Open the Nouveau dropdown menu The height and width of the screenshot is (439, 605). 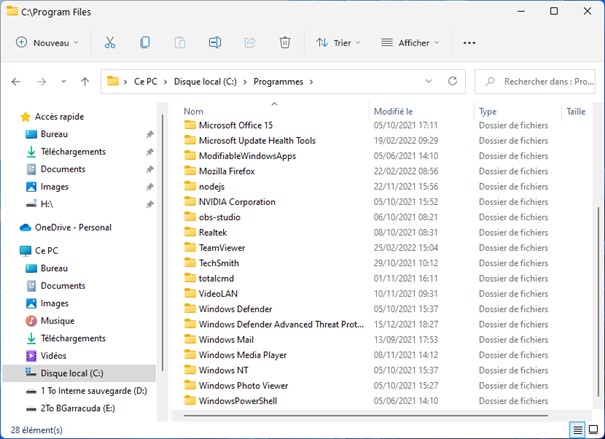click(x=48, y=43)
